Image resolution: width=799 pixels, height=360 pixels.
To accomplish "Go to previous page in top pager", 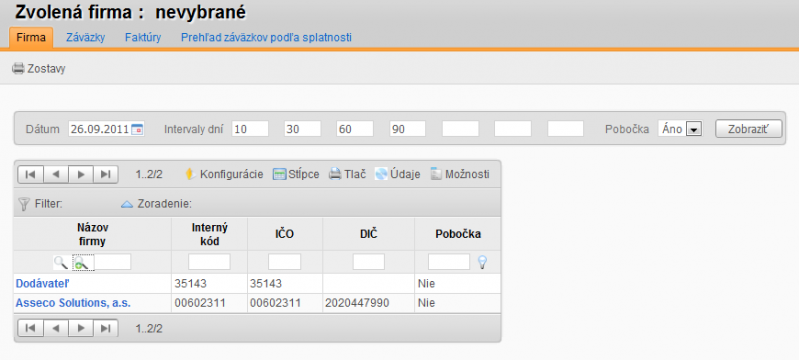I will coord(56,174).
